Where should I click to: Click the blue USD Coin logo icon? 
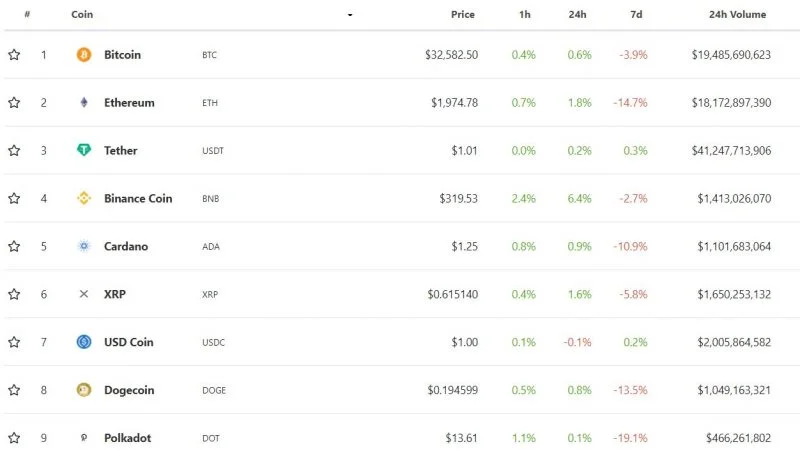pyautogui.click(x=84, y=342)
